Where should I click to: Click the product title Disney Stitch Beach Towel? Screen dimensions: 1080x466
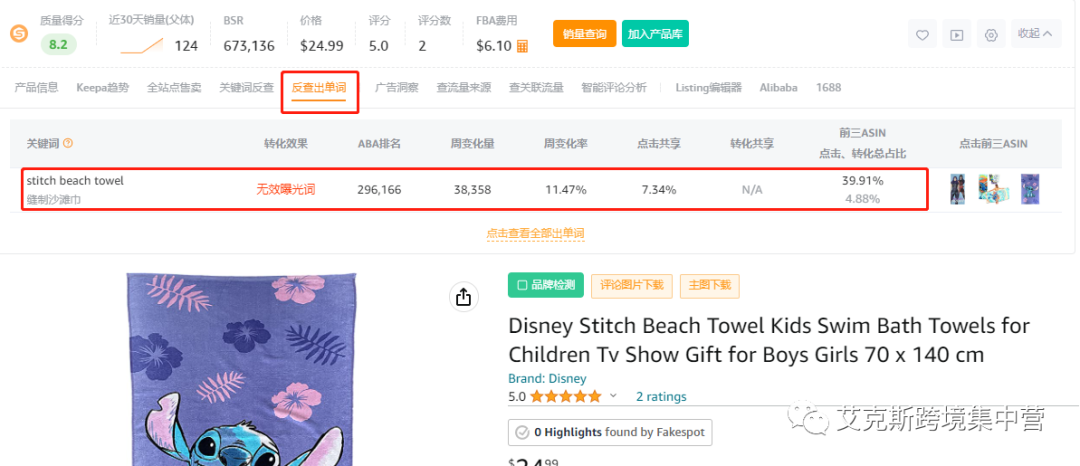click(x=769, y=340)
